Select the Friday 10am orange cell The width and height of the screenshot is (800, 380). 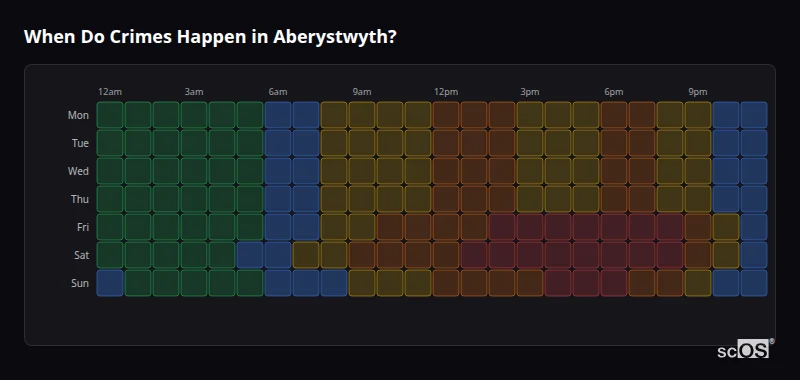390,227
